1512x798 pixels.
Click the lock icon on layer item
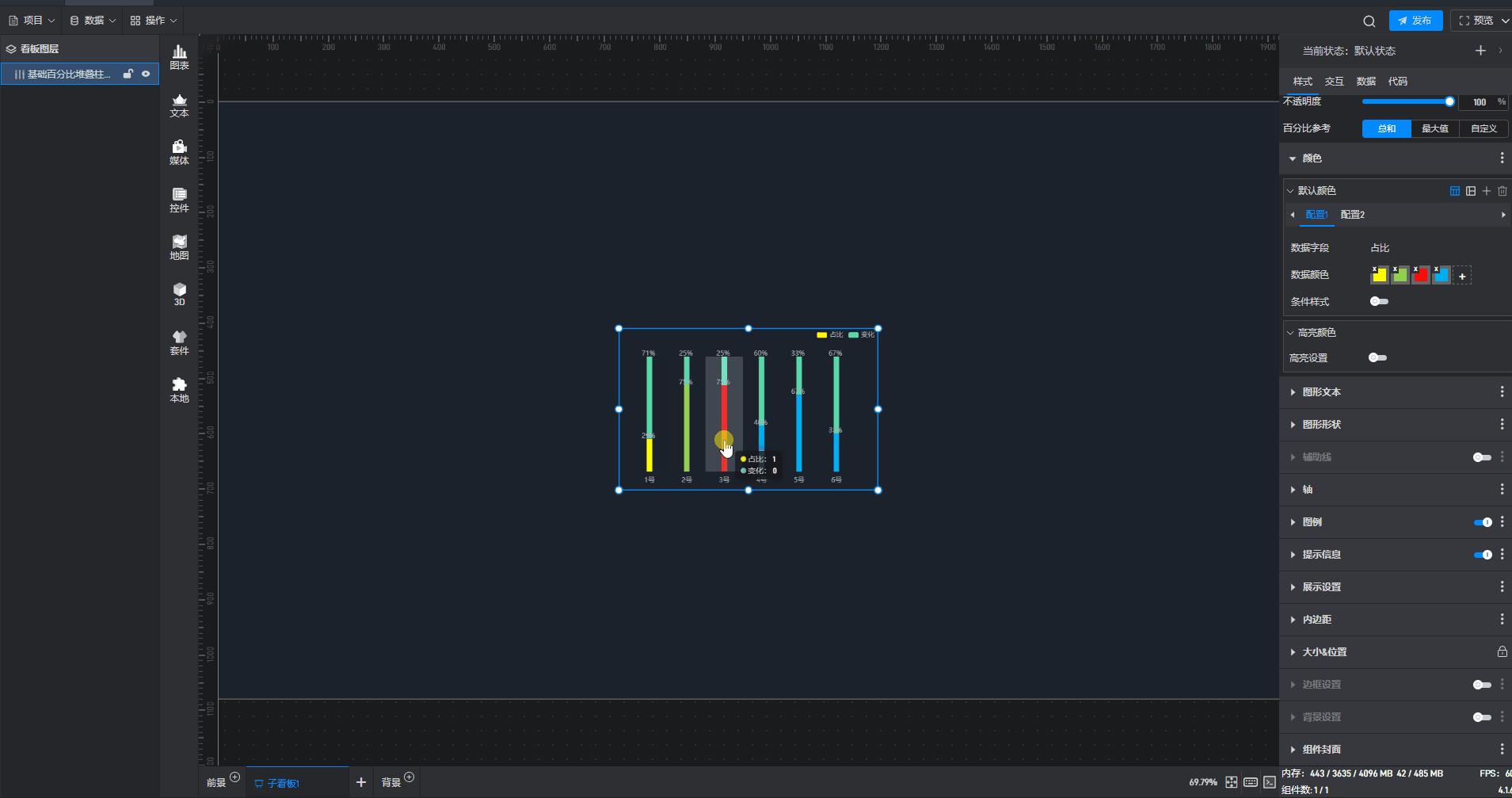128,74
